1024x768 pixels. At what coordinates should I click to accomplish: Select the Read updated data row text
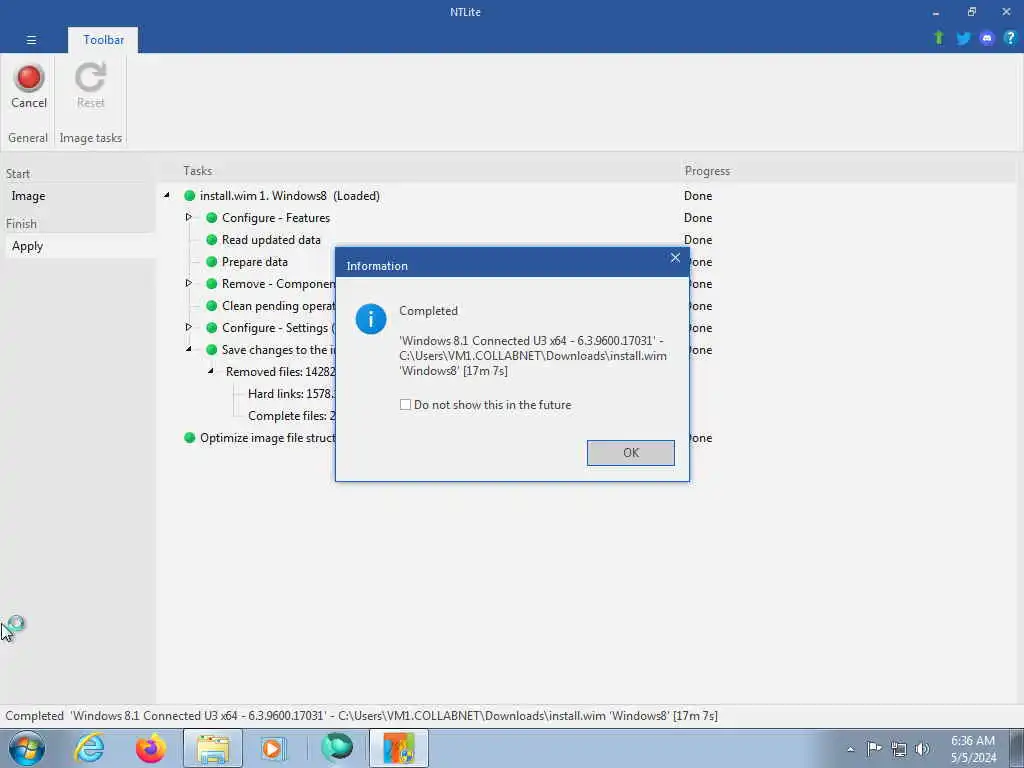[271, 240]
